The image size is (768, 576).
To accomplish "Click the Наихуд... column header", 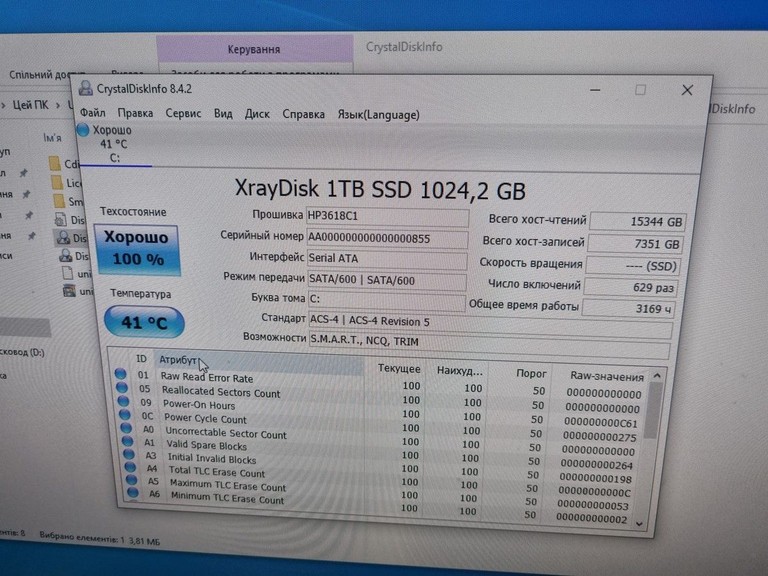I will [459, 371].
